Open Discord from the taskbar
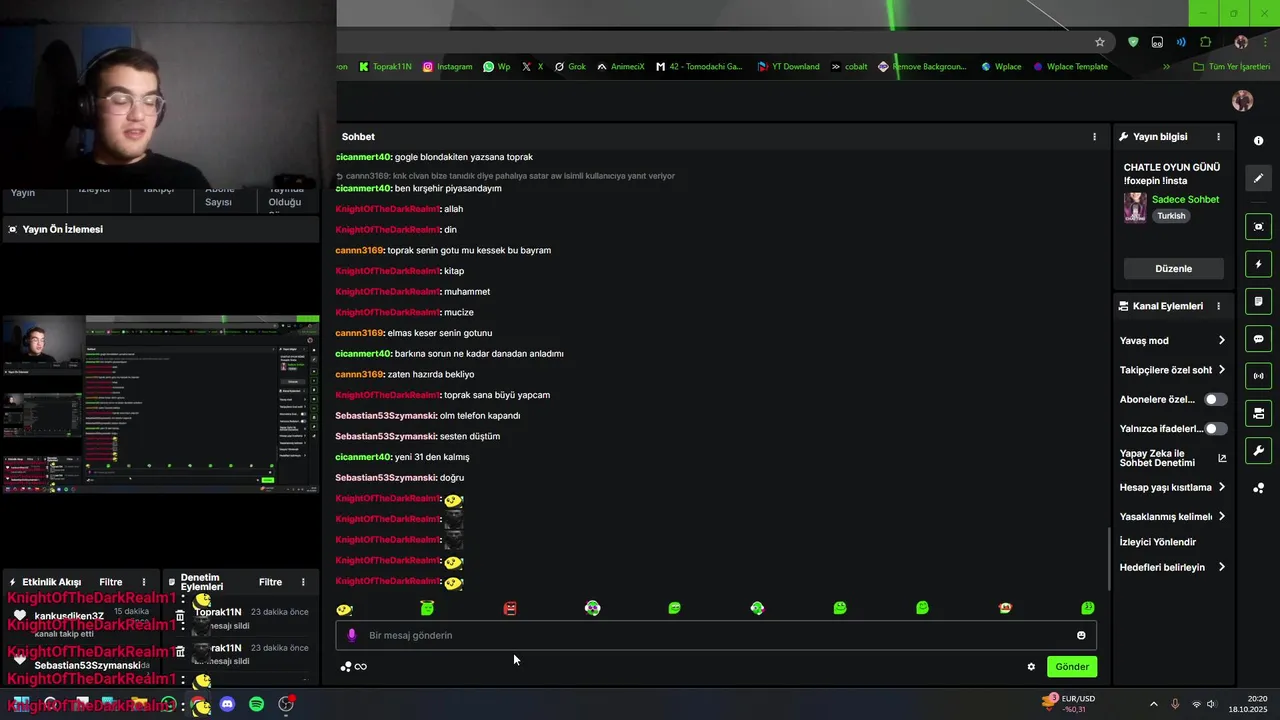The height and width of the screenshot is (720, 1280). point(227,704)
